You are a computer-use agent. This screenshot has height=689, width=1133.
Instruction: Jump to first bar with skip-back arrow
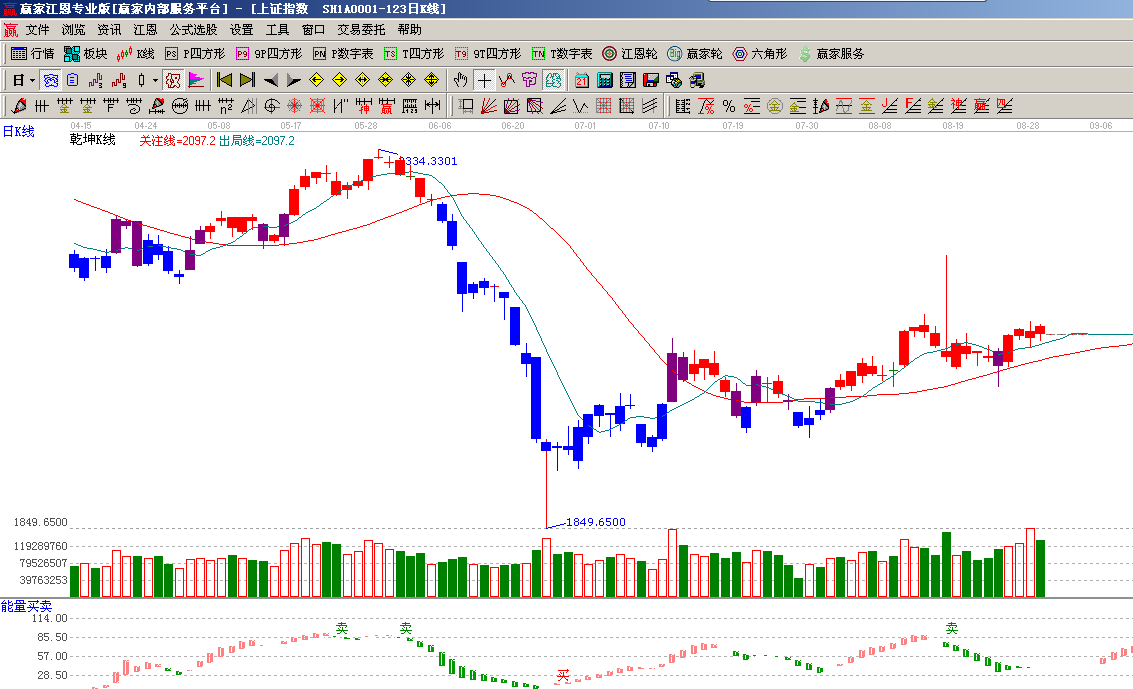tap(224, 80)
